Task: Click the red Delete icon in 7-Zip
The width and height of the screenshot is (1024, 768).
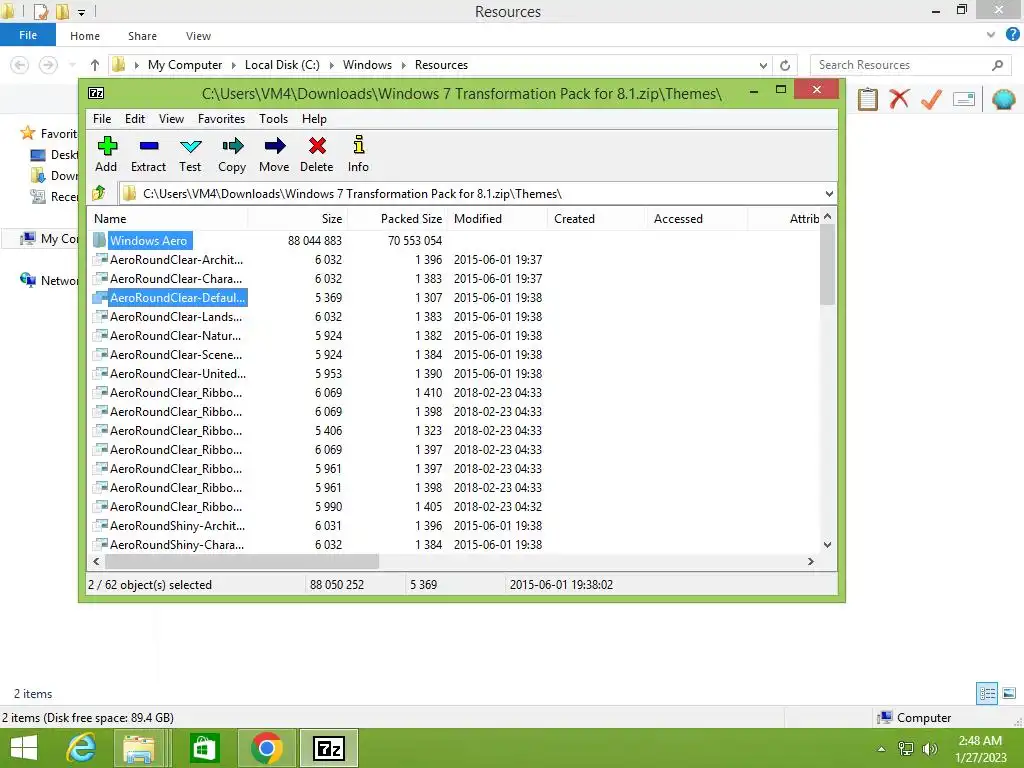Action: [x=317, y=154]
